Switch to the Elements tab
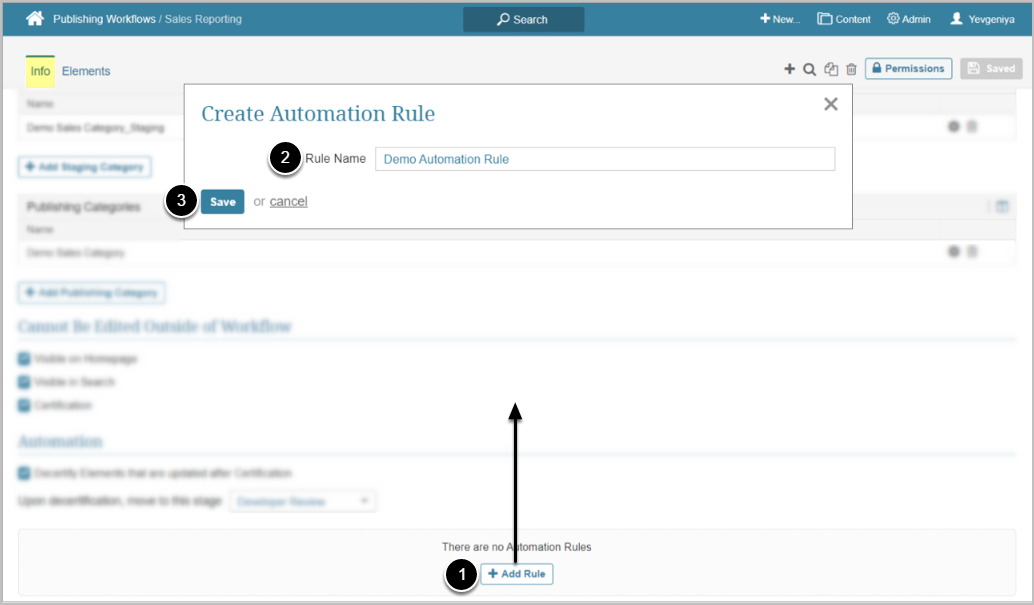The height and width of the screenshot is (605, 1034). [86, 71]
